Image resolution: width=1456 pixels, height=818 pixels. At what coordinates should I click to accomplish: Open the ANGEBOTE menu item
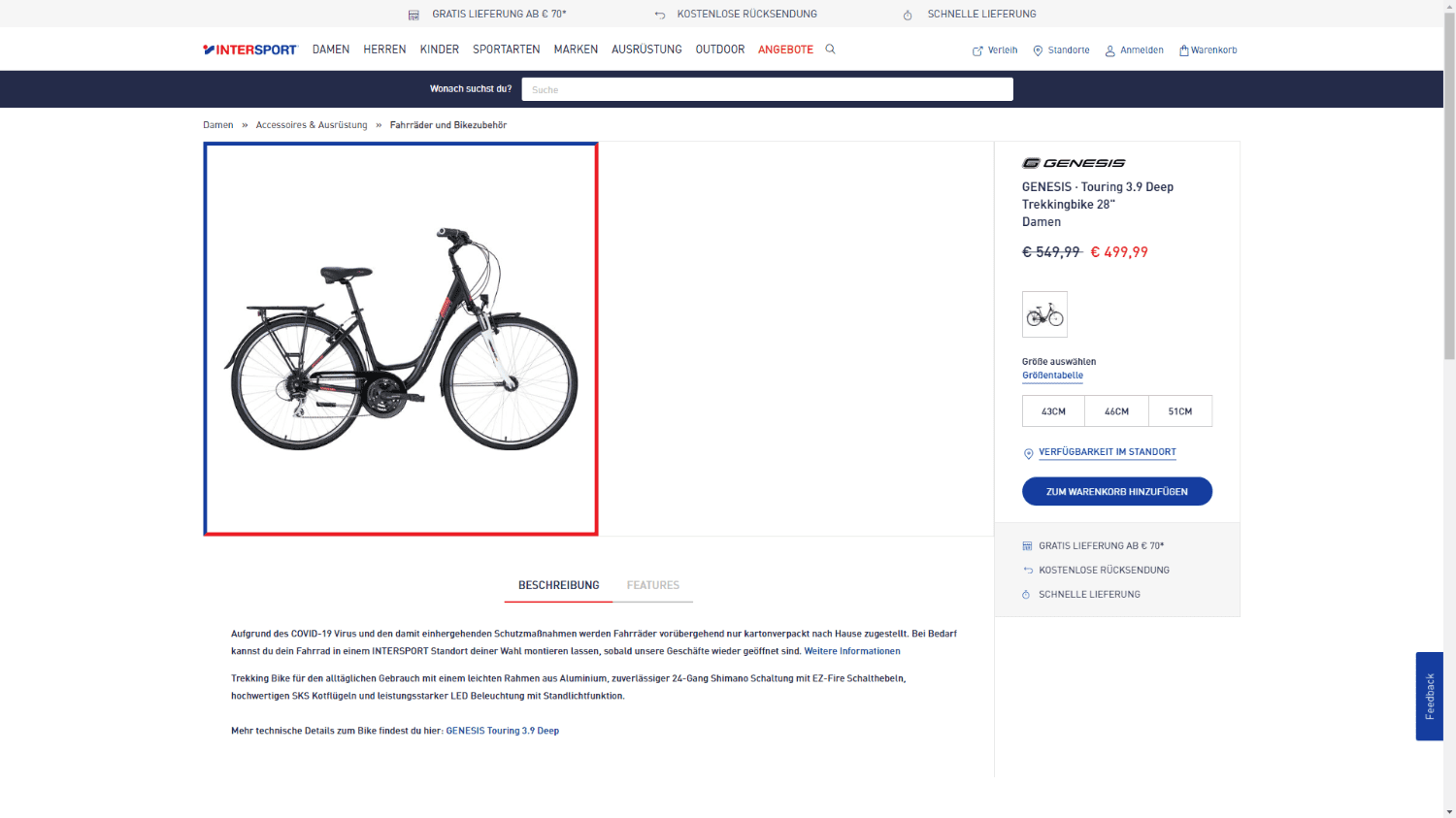click(785, 49)
